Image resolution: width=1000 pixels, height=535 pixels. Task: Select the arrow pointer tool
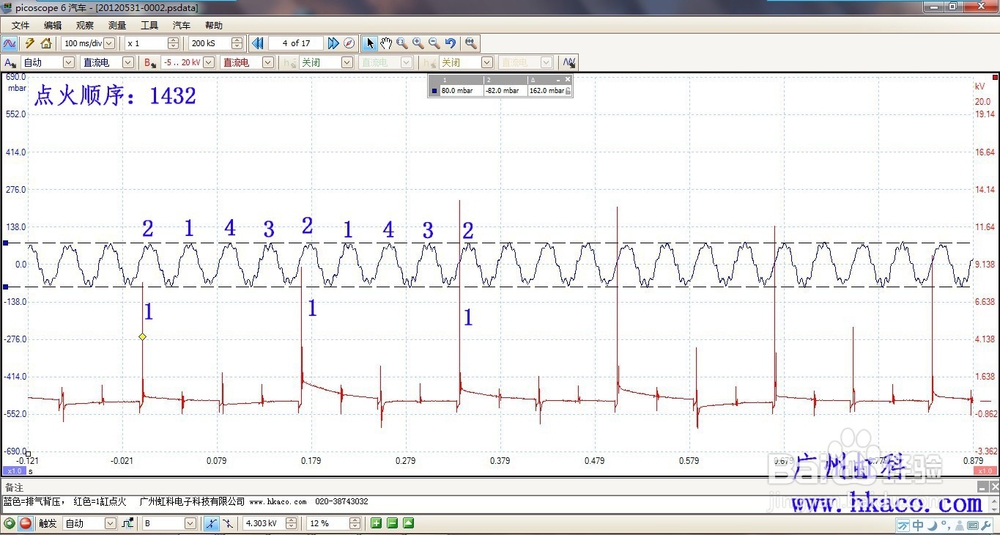click(370, 43)
